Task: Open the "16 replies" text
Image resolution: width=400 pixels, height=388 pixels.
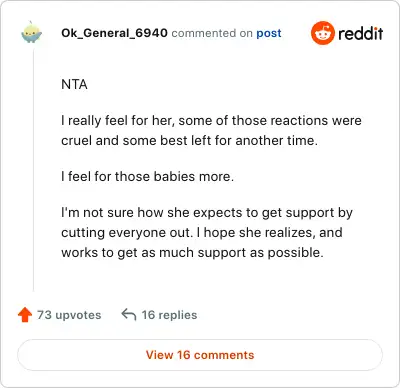Action: click(x=169, y=315)
